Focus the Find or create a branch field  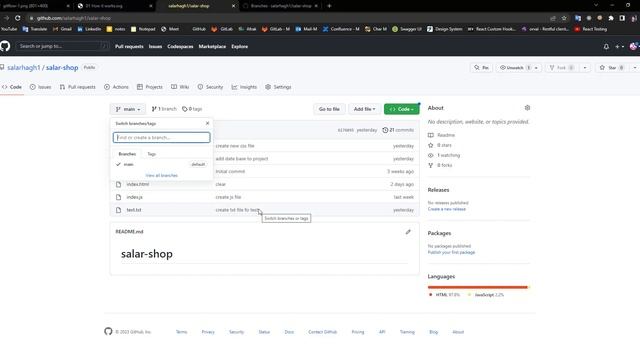click(162, 138)
